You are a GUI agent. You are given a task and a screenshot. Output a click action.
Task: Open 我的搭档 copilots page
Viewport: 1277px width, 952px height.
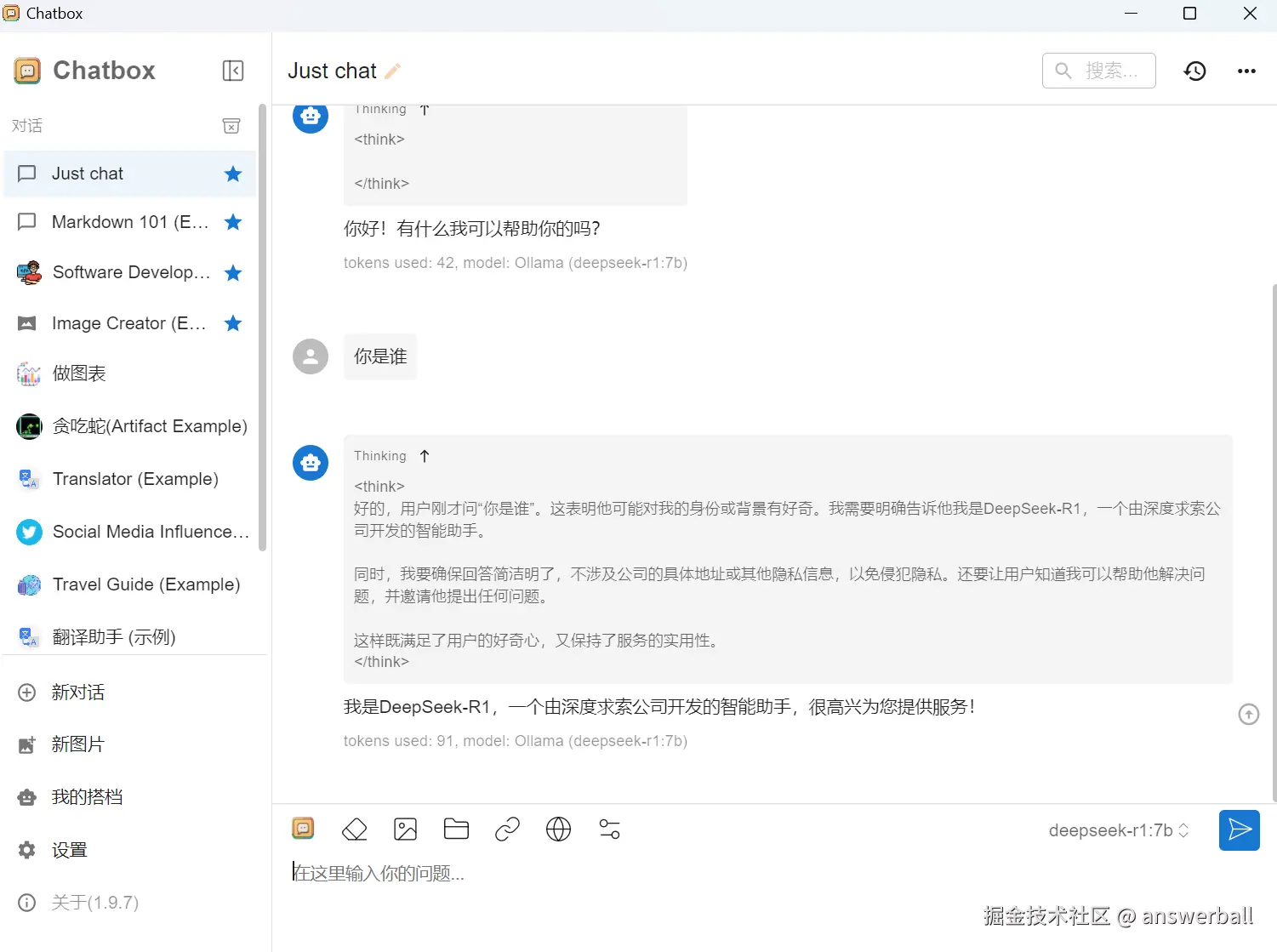tap(135, 797)
